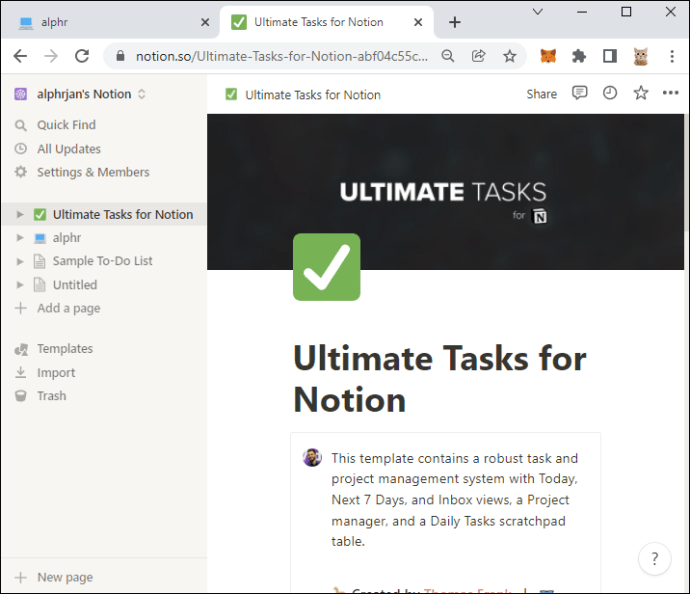The height and width of the screenshot is (594, 690).
Task: Share this page via address bar icon
Action: [x=478, y=56]
